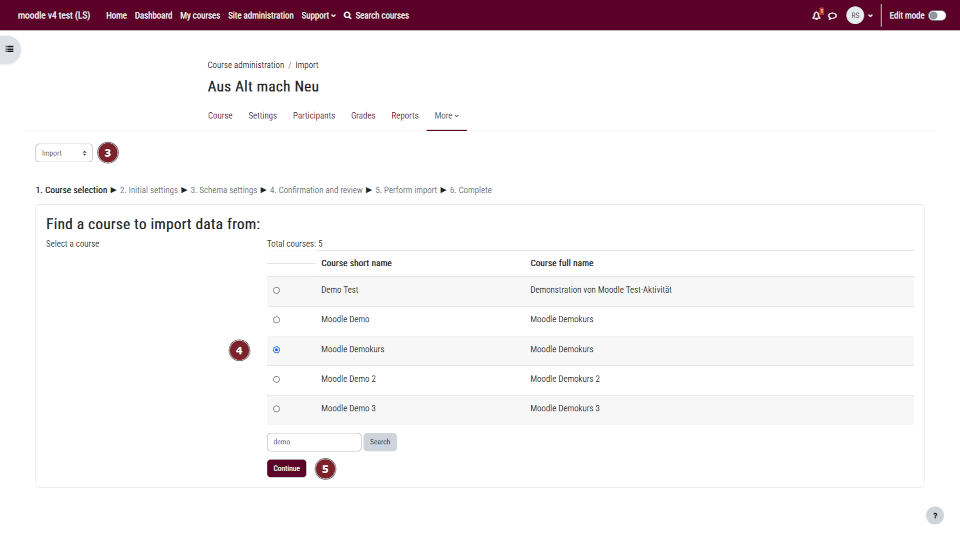Viewport: 960px width, 540px height.
Task: Open the course index drawer icon
Action: click(x=9, y=49)
